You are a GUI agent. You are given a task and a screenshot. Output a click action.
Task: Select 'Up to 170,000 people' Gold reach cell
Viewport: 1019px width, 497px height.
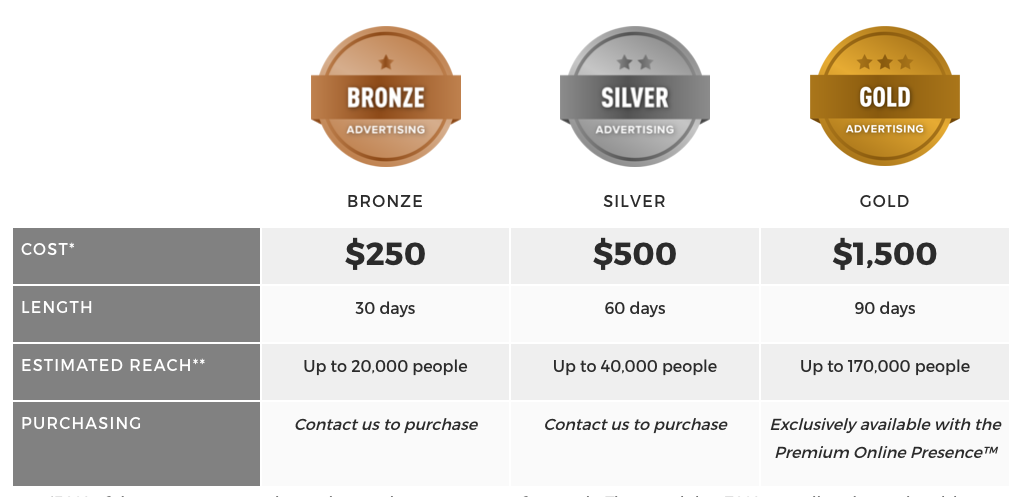coord(884,372)
